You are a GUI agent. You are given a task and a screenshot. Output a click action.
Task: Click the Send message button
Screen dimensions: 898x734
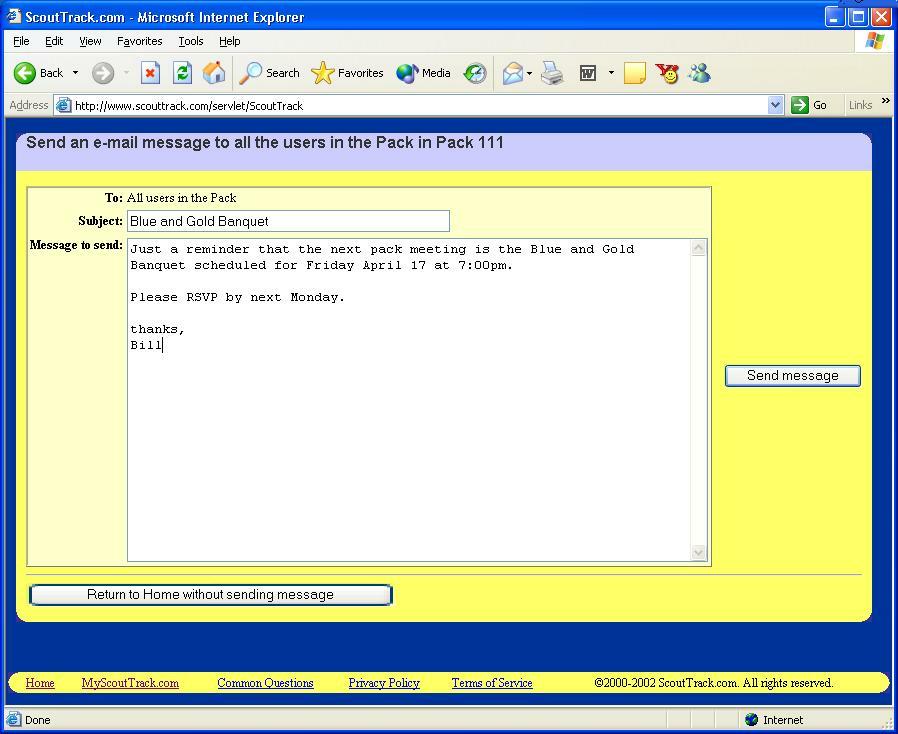pos(793,376)
